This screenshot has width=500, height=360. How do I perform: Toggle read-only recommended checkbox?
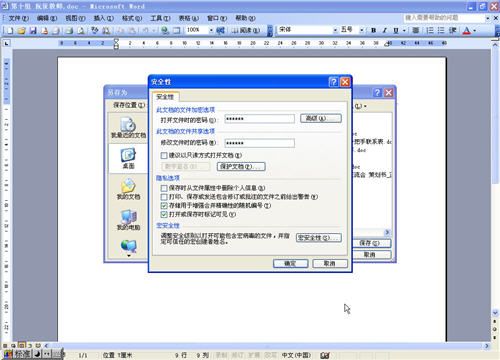(164, 155)
